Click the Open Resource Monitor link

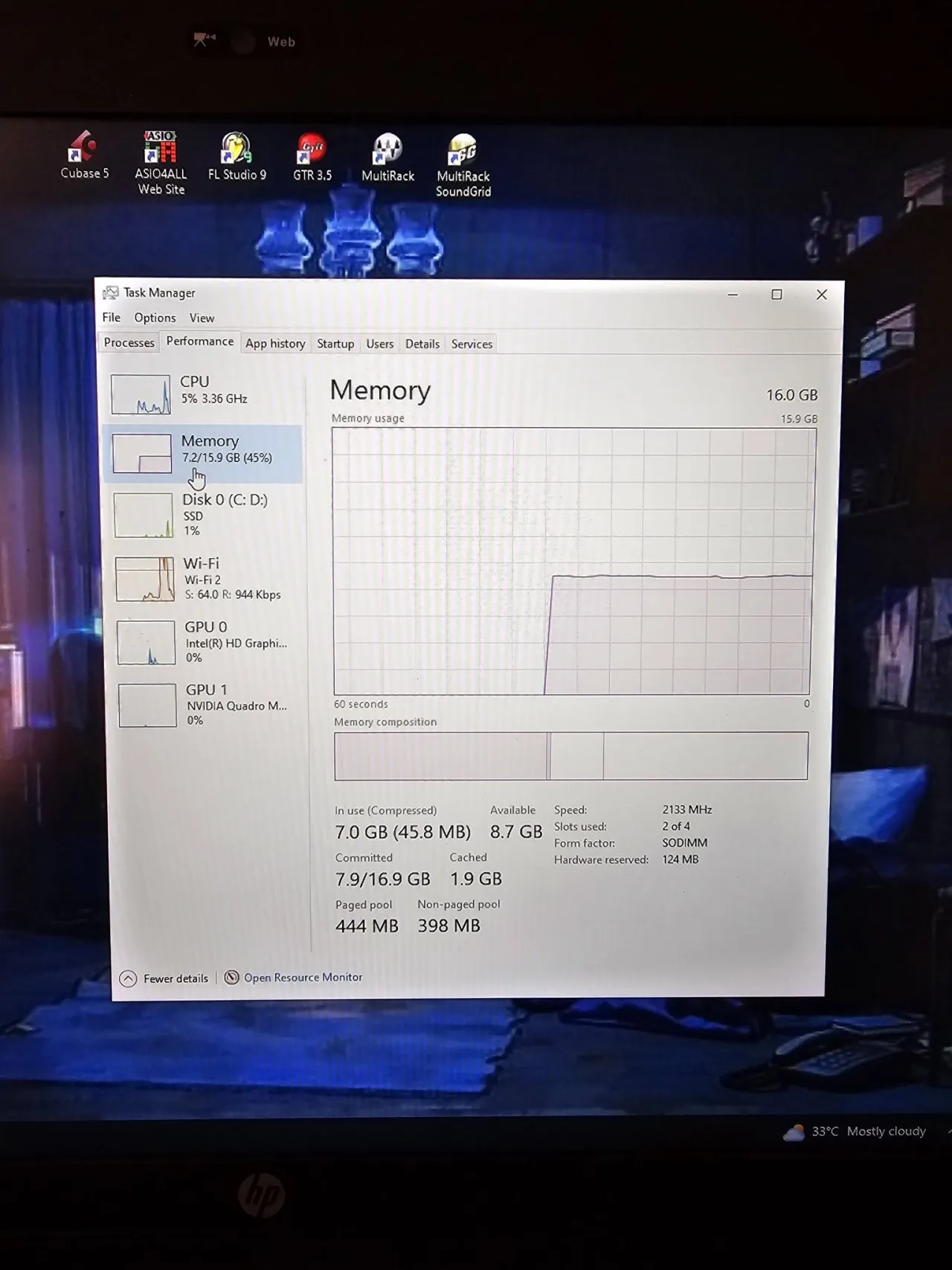pyautogui.click(x=303, y=978)
